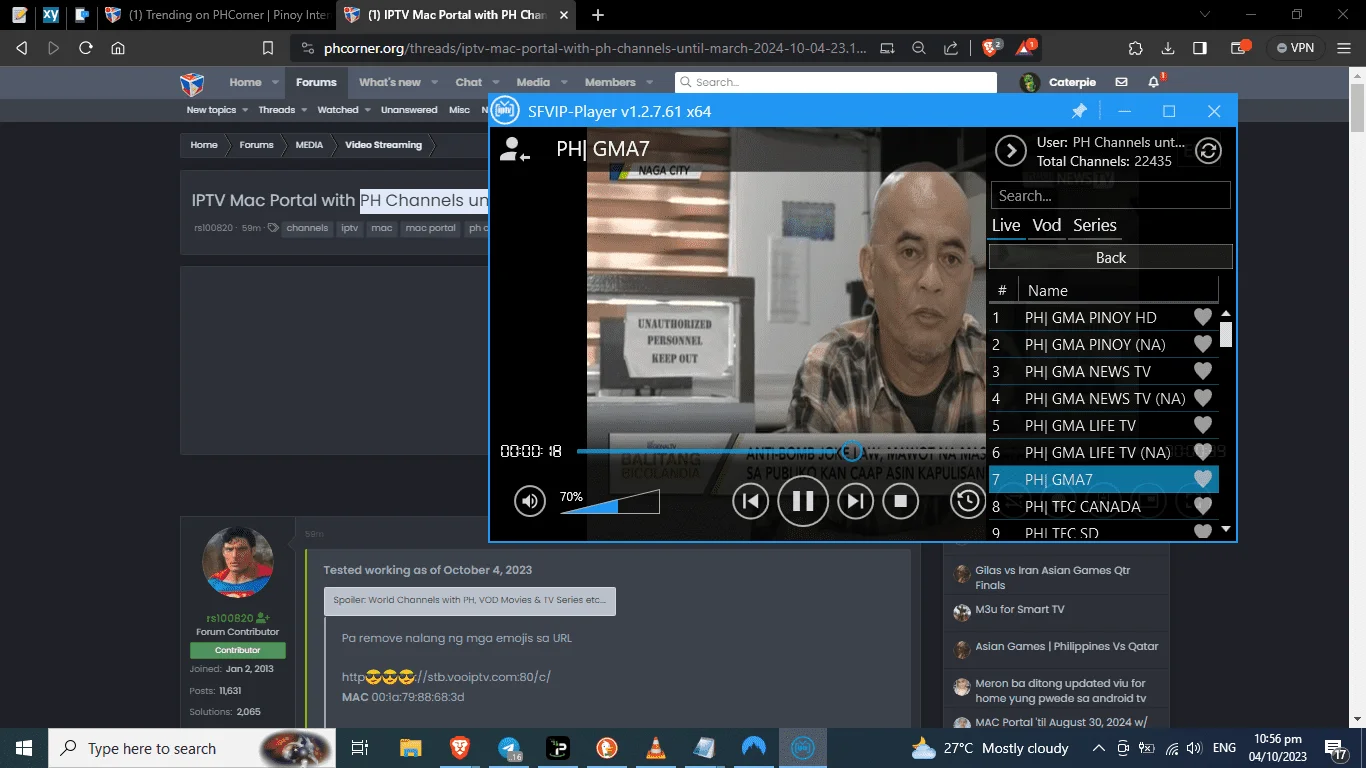Expand the Watched sub-nav dropdown
The image size is (1366, 768).
(367, 110)
